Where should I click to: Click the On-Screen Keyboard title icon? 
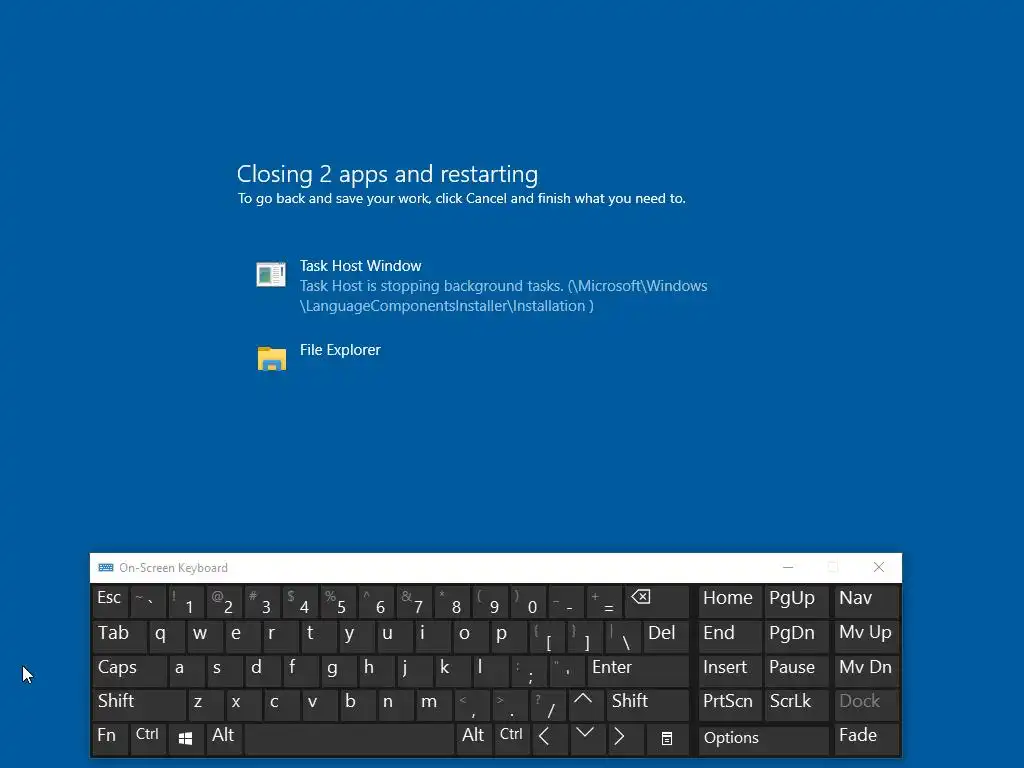click(x=106, y=568)
